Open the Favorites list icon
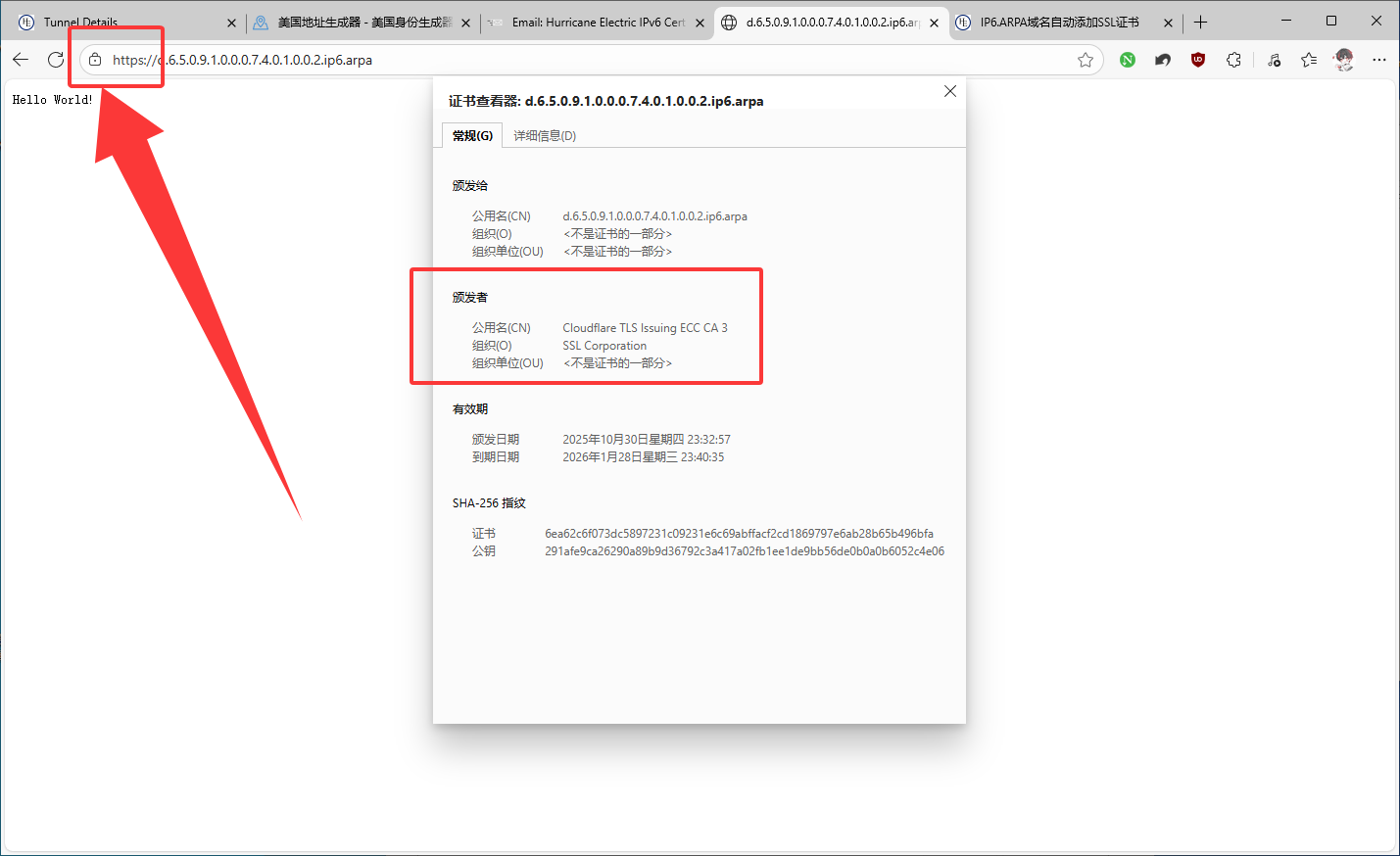Viewport: 1400px width, 856px height. [x=1309, y=60]
